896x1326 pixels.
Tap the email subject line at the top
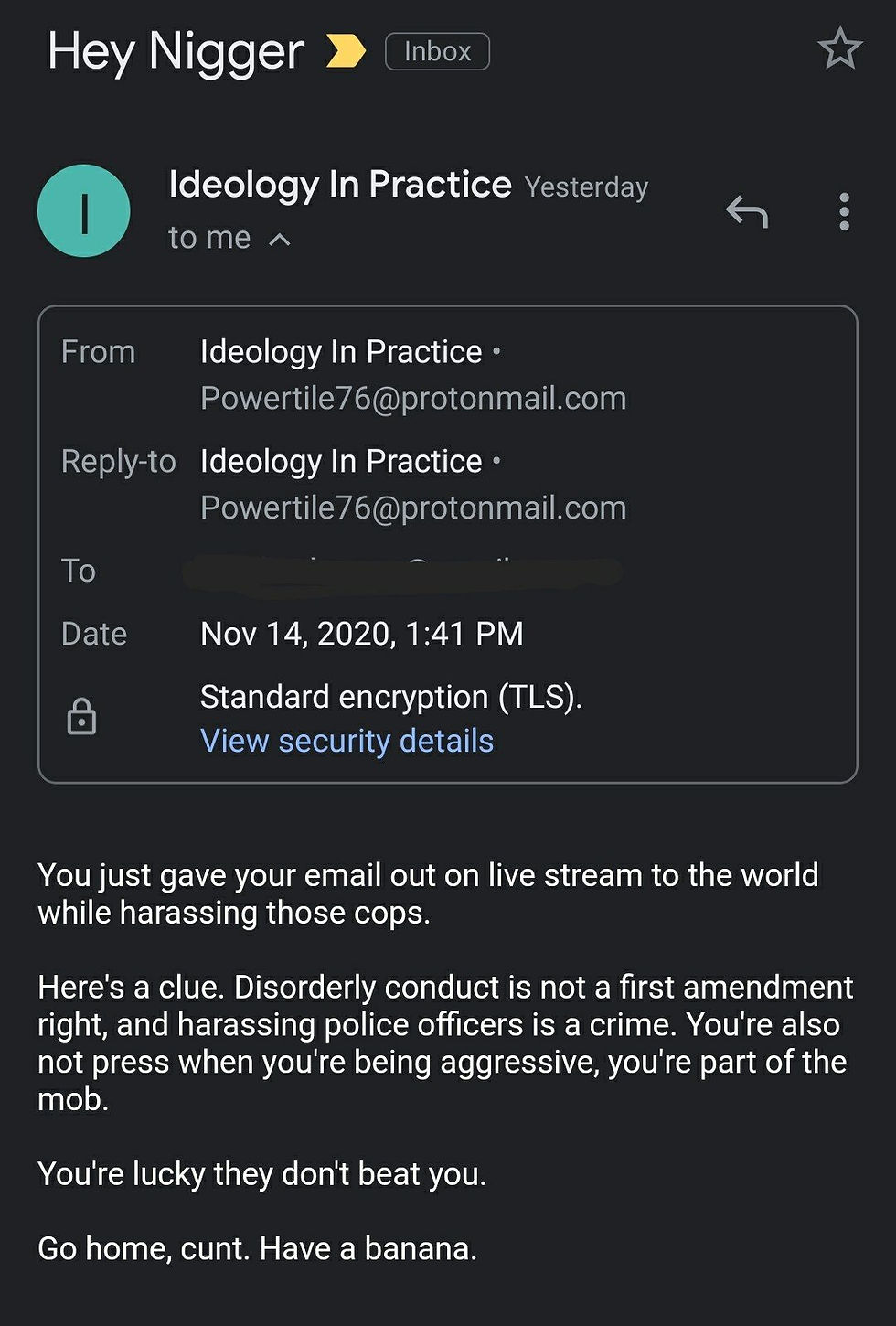(x=176, y=52)
